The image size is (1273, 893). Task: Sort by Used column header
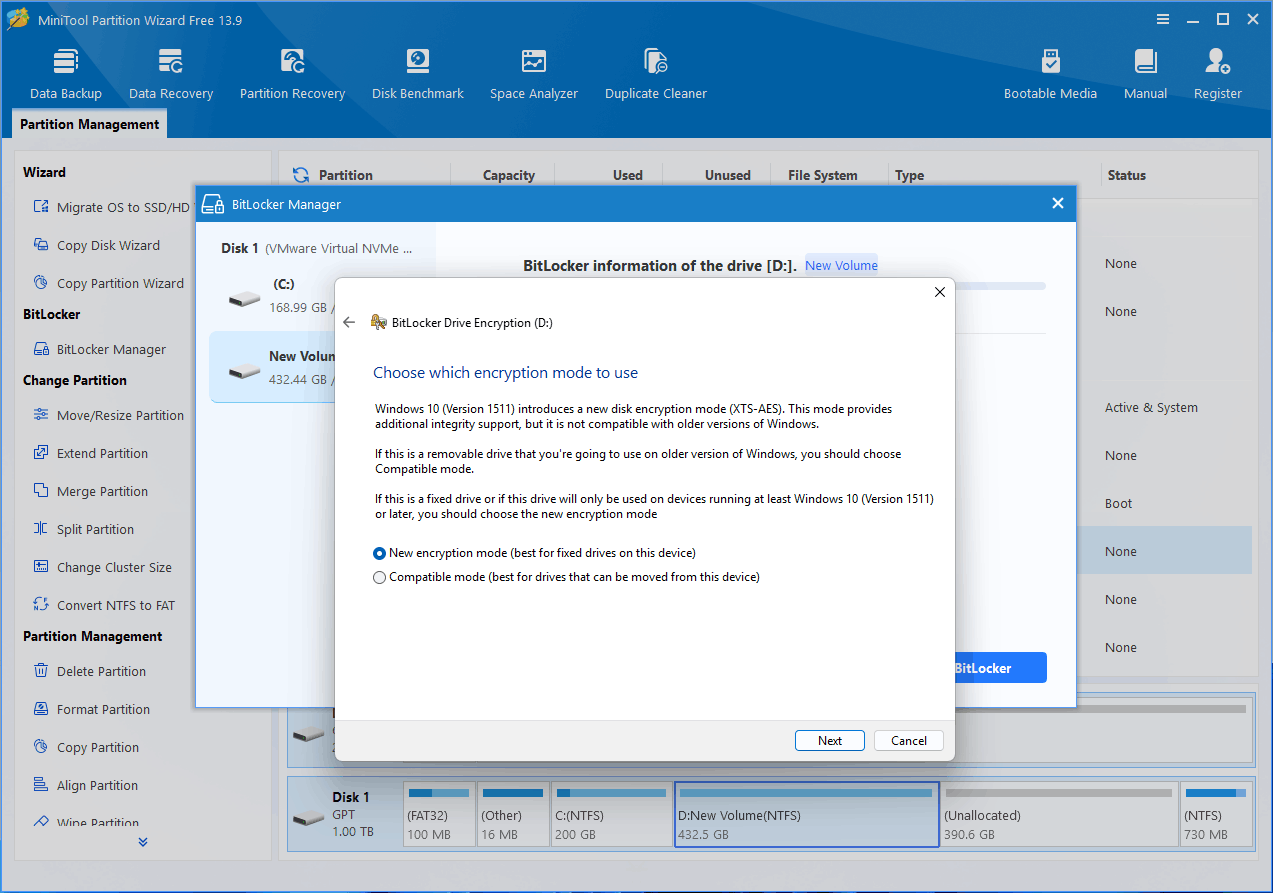point(628,175)
